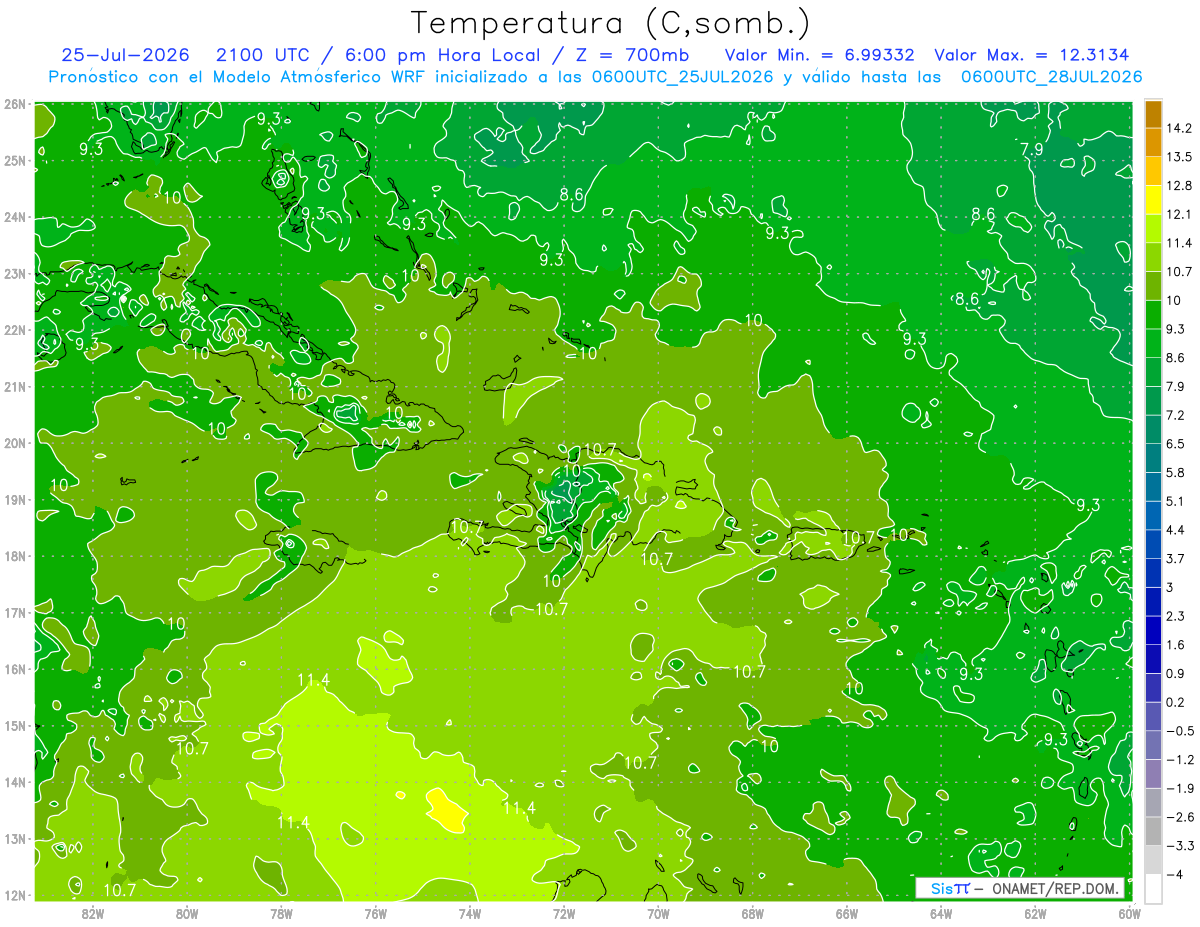Select the pressure level 'Z = 700mb'

pyautogui.click(x=630, y=55)
